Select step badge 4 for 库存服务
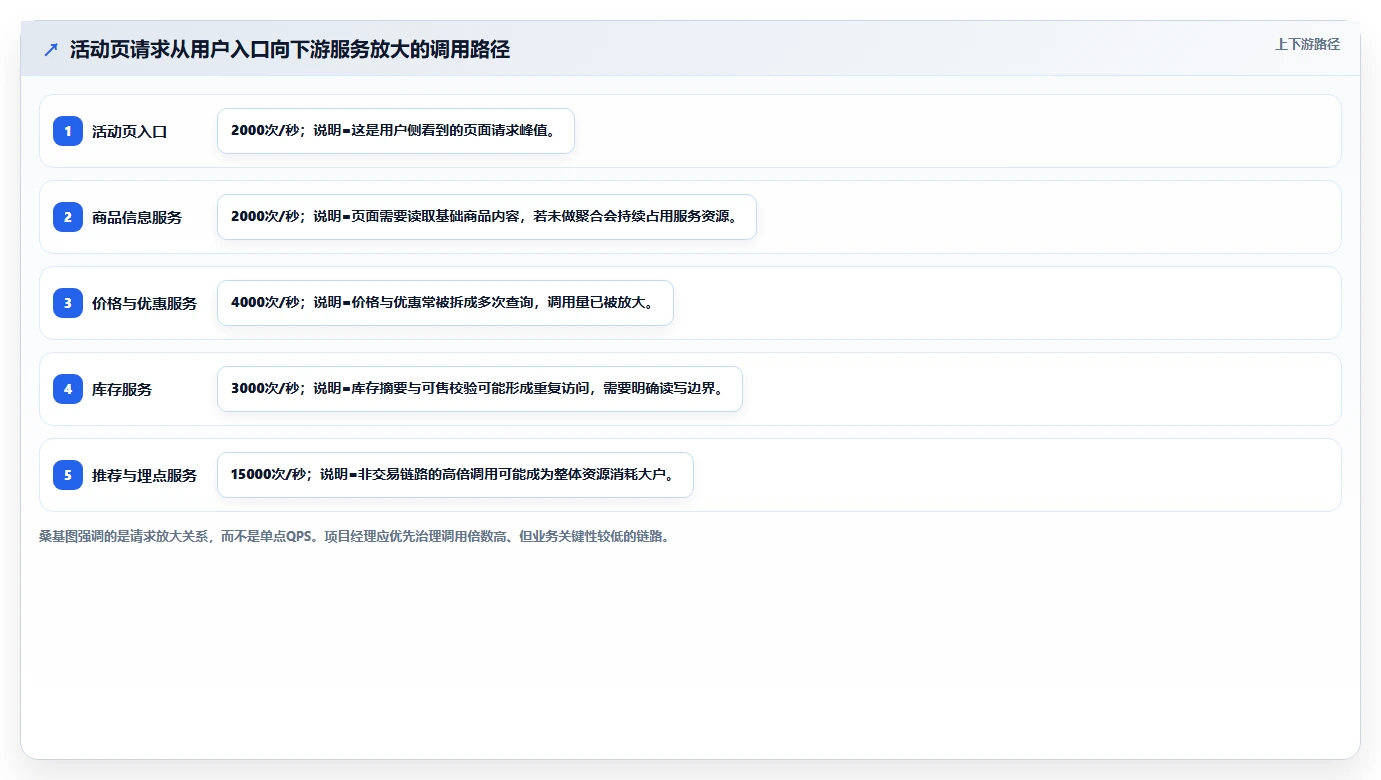This screenshot has width=1381, height=780. (68, 389)
